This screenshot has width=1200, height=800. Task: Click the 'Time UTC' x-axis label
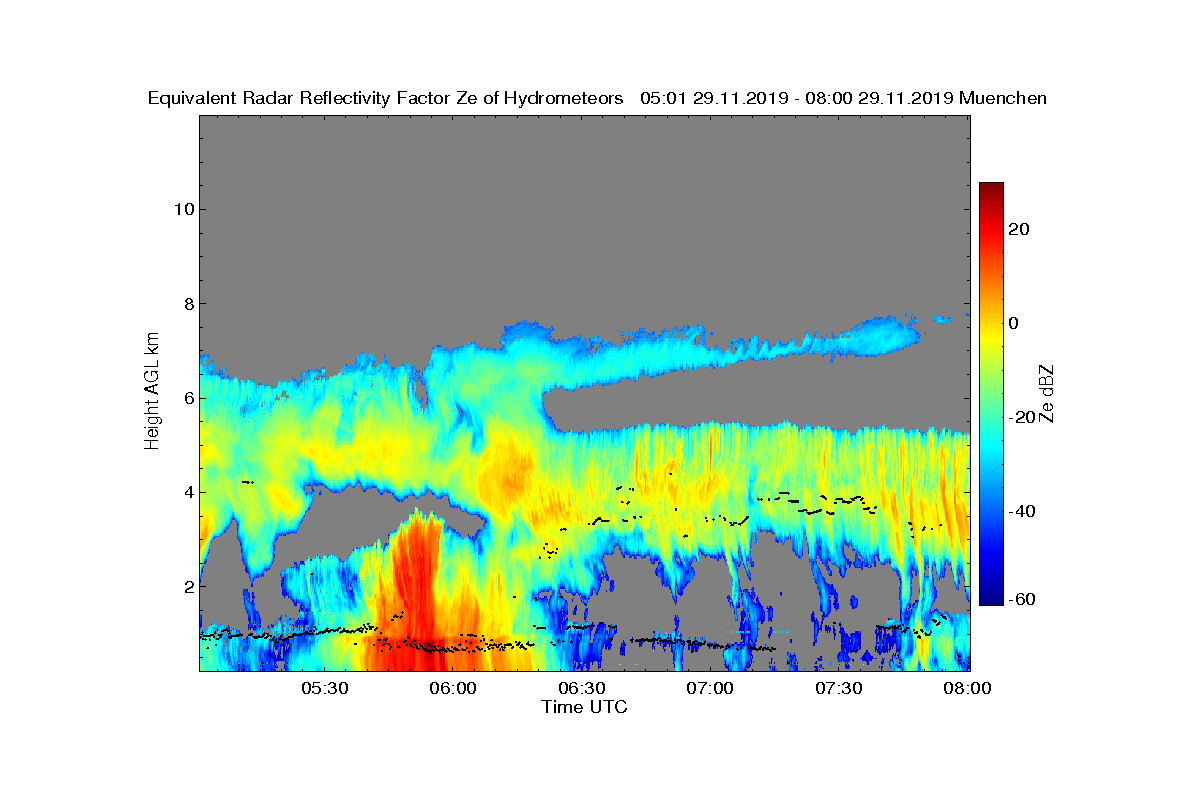point(584,707)
